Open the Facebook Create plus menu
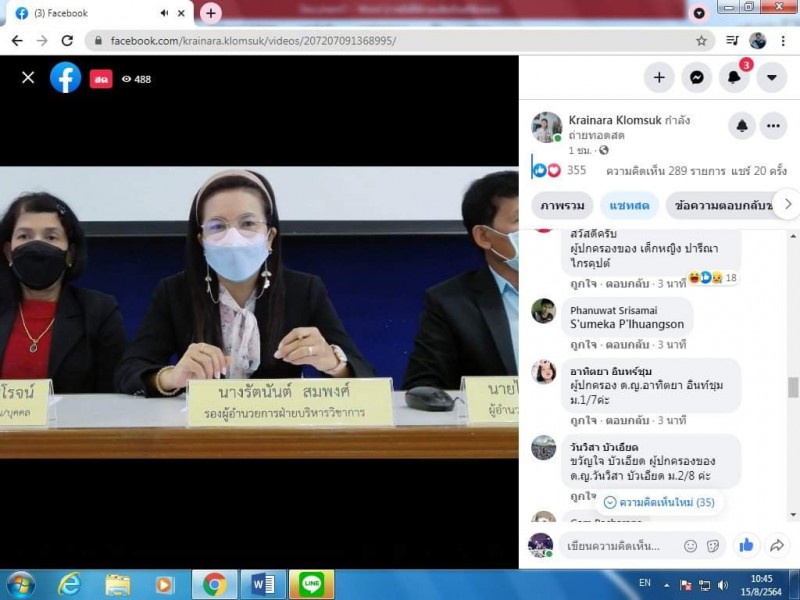Viewport: 800px width, 600px height. click(x=659, y=78)
